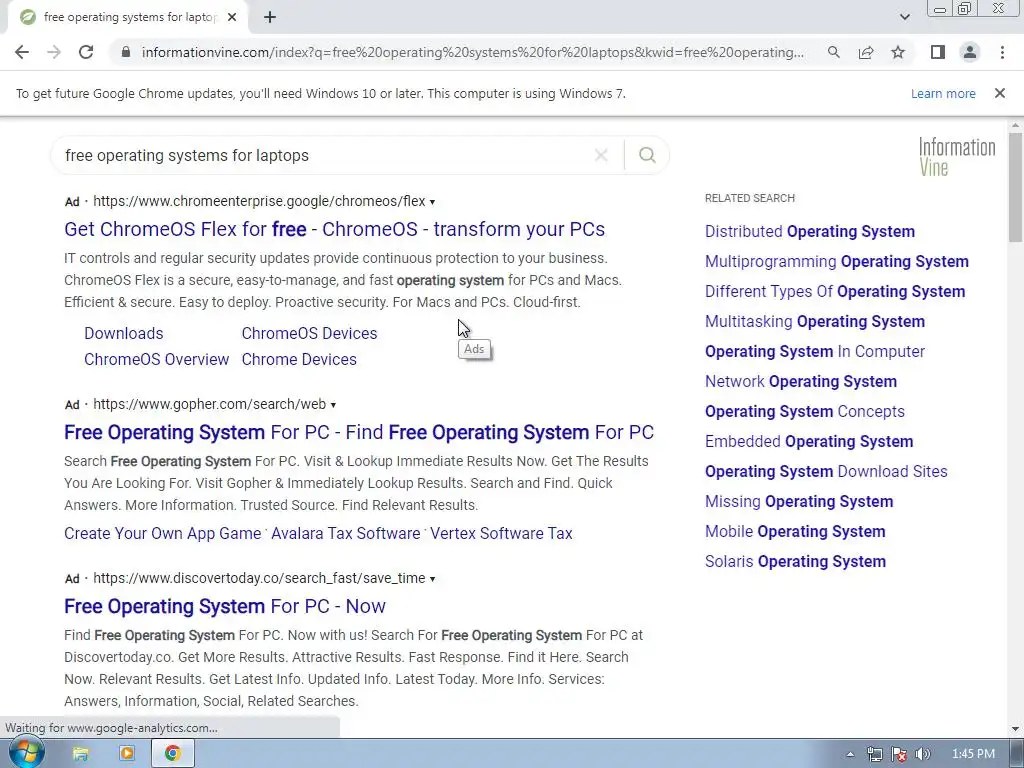
Task: Select Distributed Operating System related search
Action: pos(810,232)
